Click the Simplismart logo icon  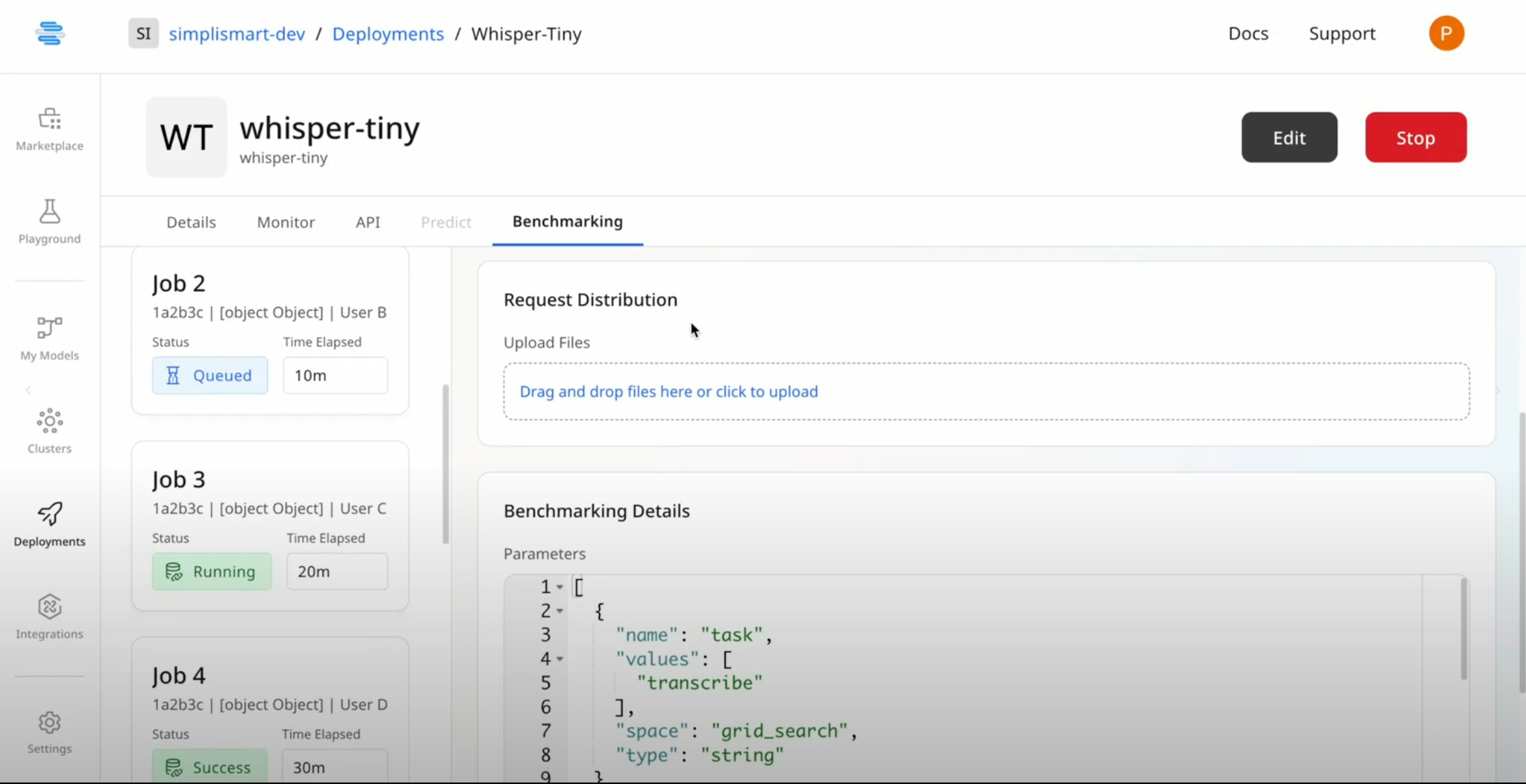click(x=50, y=33)
